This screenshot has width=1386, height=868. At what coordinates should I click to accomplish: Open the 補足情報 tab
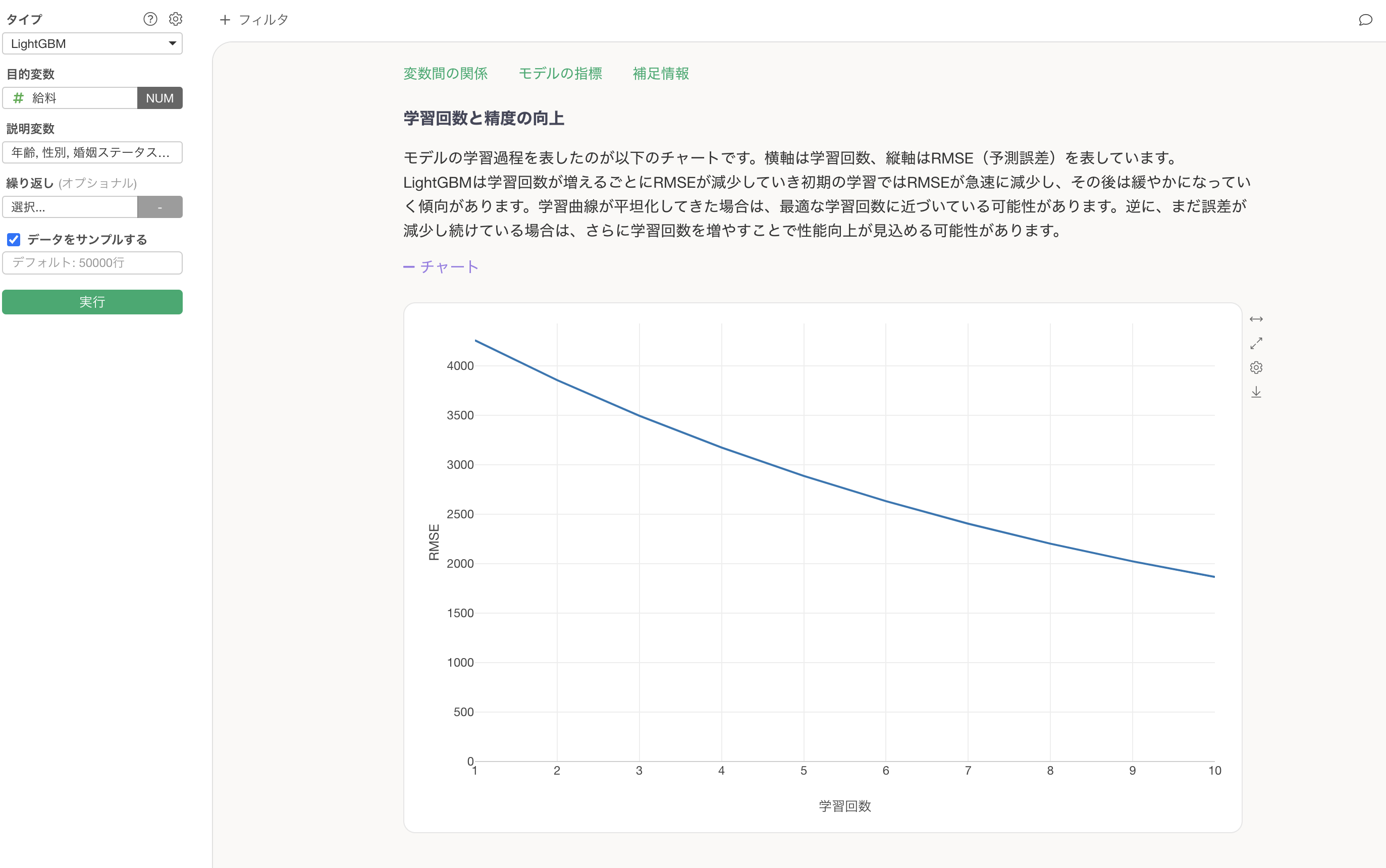tap(660, 74)
